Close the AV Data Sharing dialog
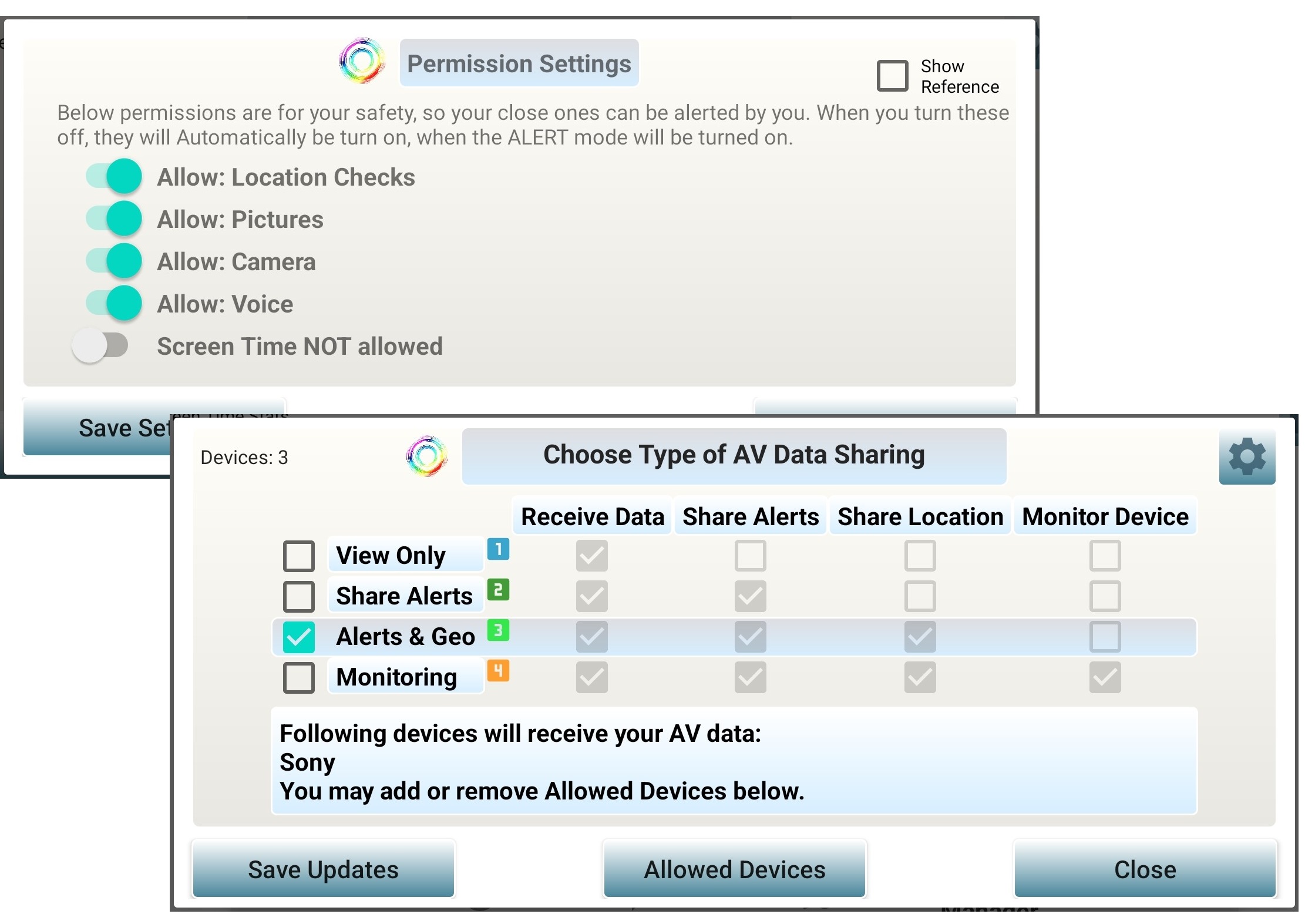The height and width of the screenshot is (924, 1305). [x=1145, y=869]
